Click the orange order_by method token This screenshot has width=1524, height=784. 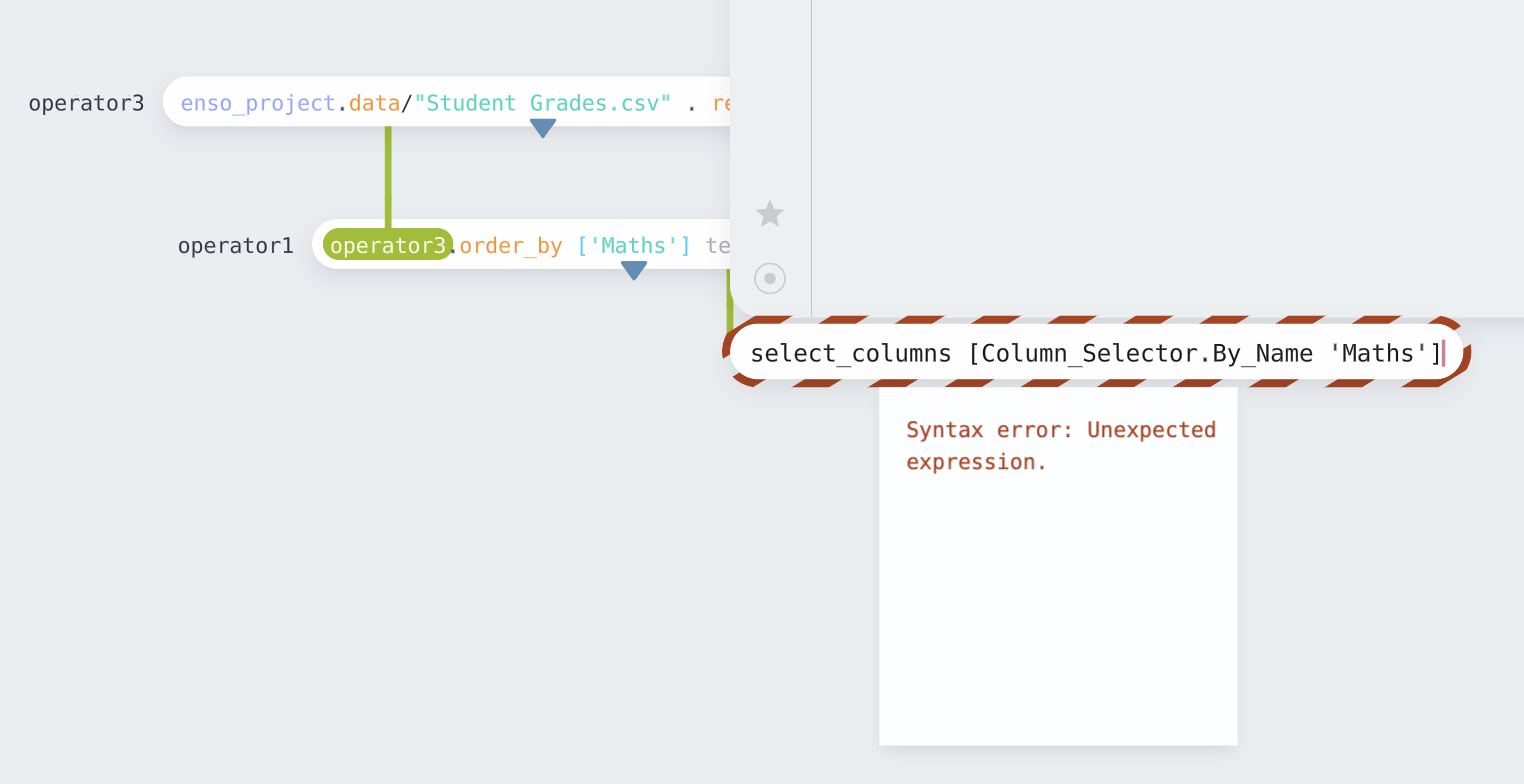[508, 245]
